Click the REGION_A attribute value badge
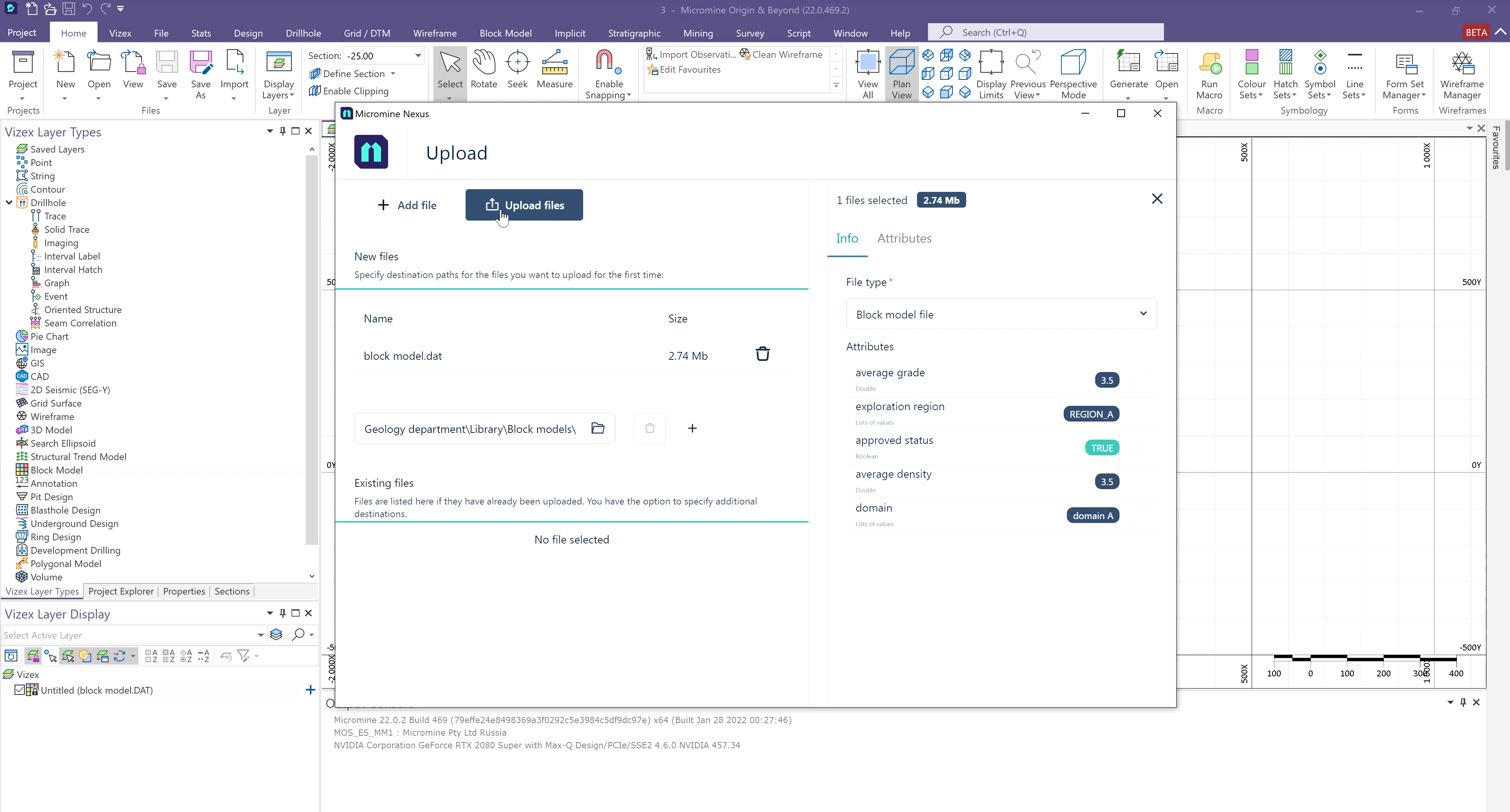This screenshot has width=1510, height=812. pos(1090,413)
